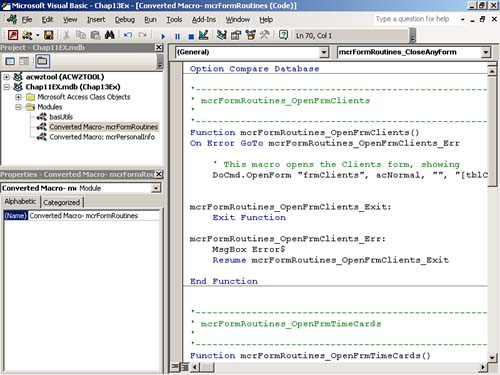Collapse the Chap11EX.mdb project node
The height and width of the screenshot is (375, 500).
pyautogui.click(x=7, y=87)
